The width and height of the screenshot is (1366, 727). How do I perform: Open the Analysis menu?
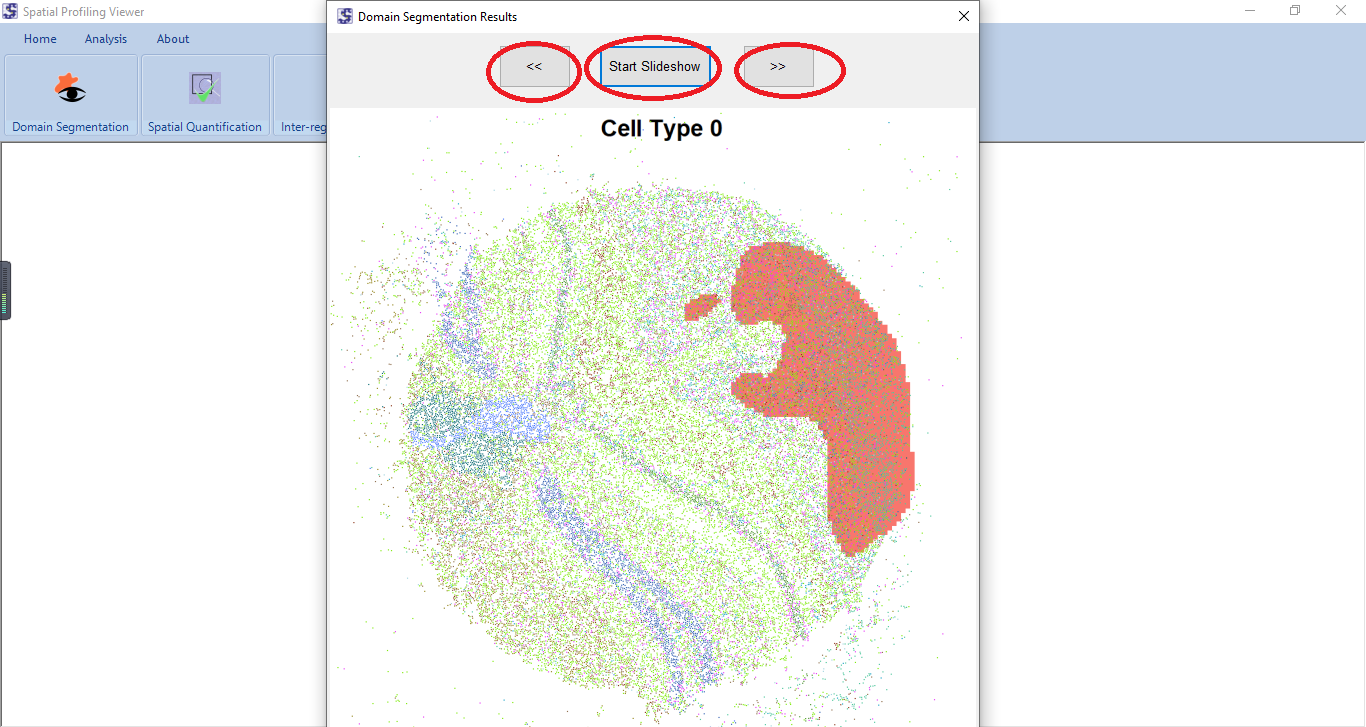coord(106,39)
